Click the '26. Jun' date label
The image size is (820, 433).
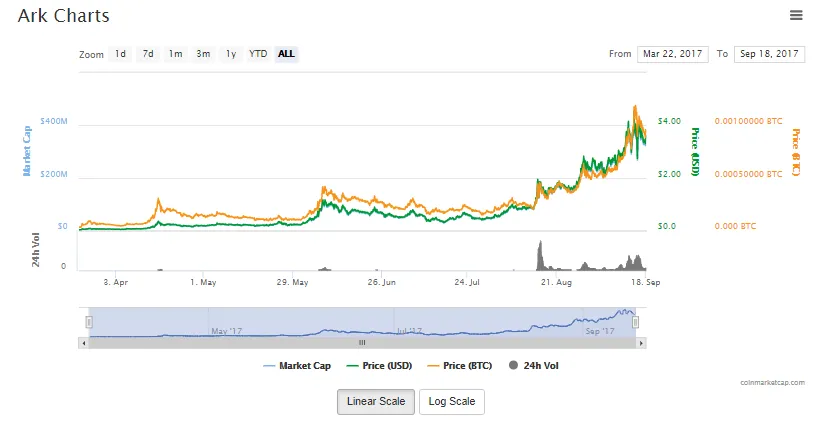381,282
